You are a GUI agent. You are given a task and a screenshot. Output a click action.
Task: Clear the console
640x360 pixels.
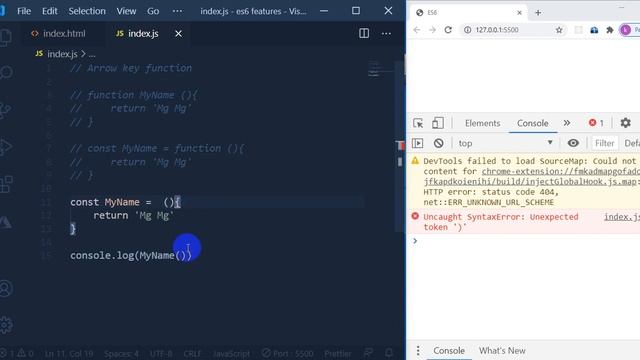(438, 143)
